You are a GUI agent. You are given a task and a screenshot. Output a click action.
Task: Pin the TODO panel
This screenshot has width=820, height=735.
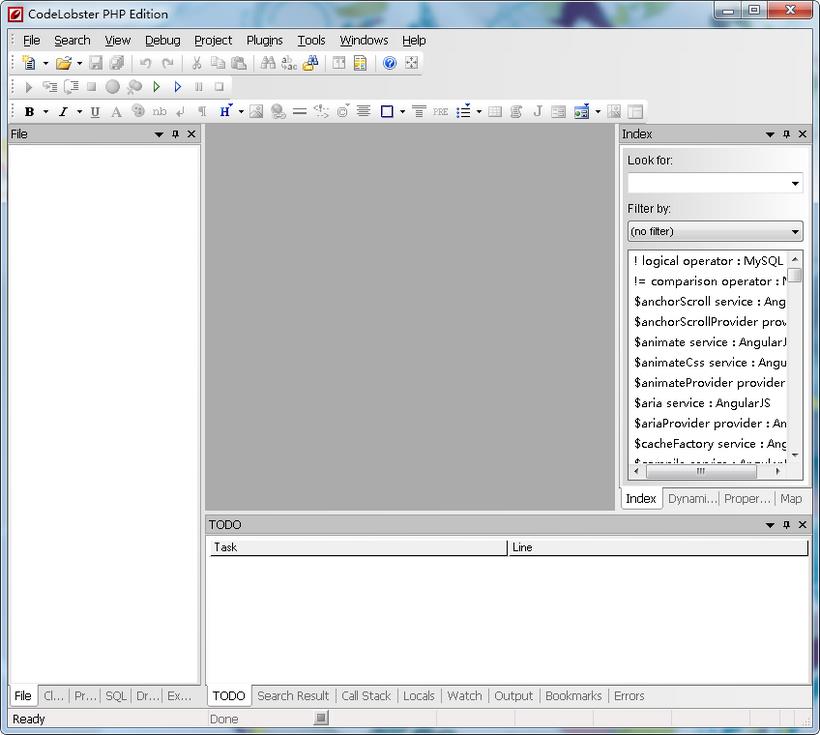pyautogui.click(x=786, y=525)
